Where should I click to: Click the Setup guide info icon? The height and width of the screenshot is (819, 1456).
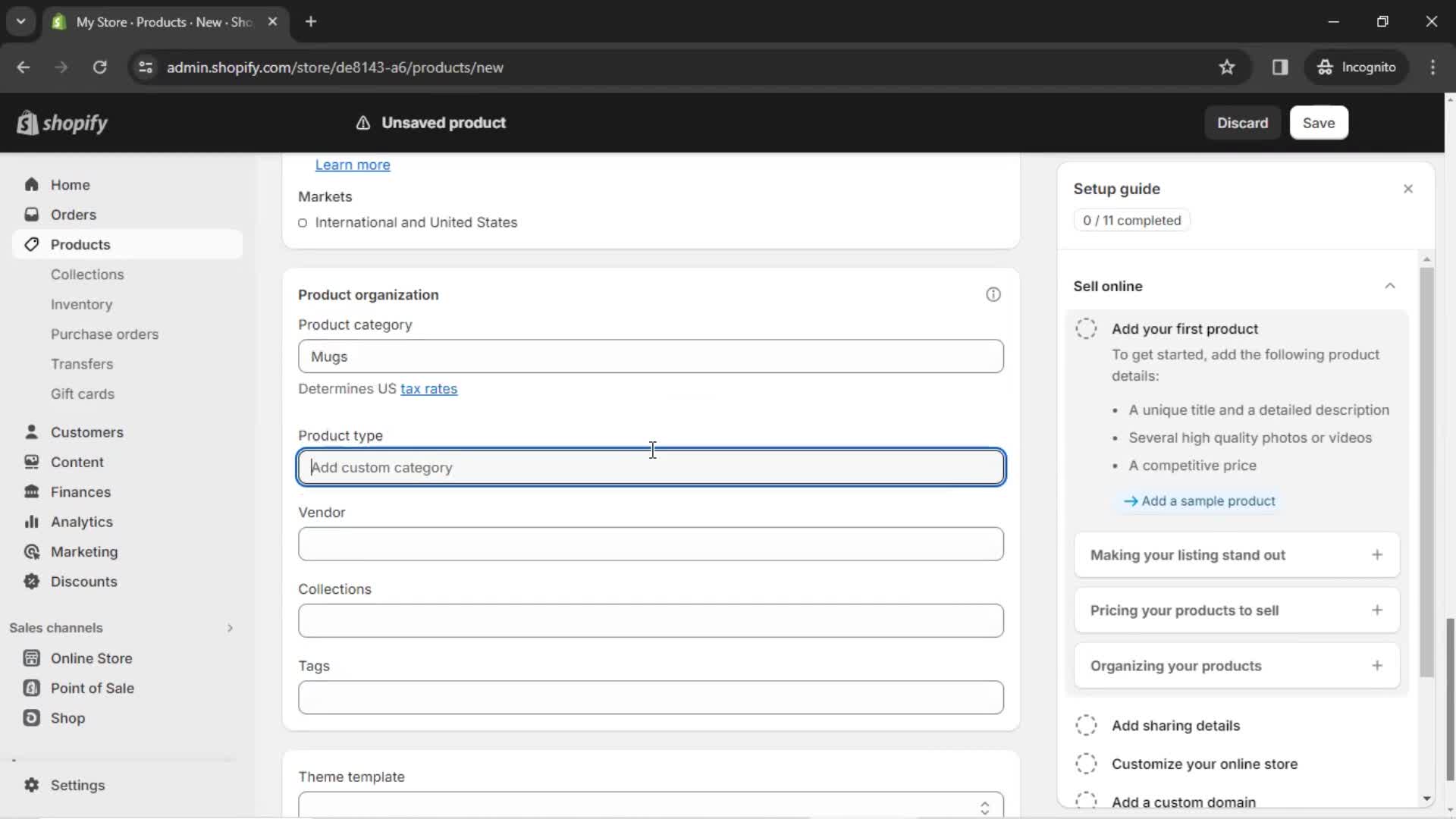pos(993,294)
